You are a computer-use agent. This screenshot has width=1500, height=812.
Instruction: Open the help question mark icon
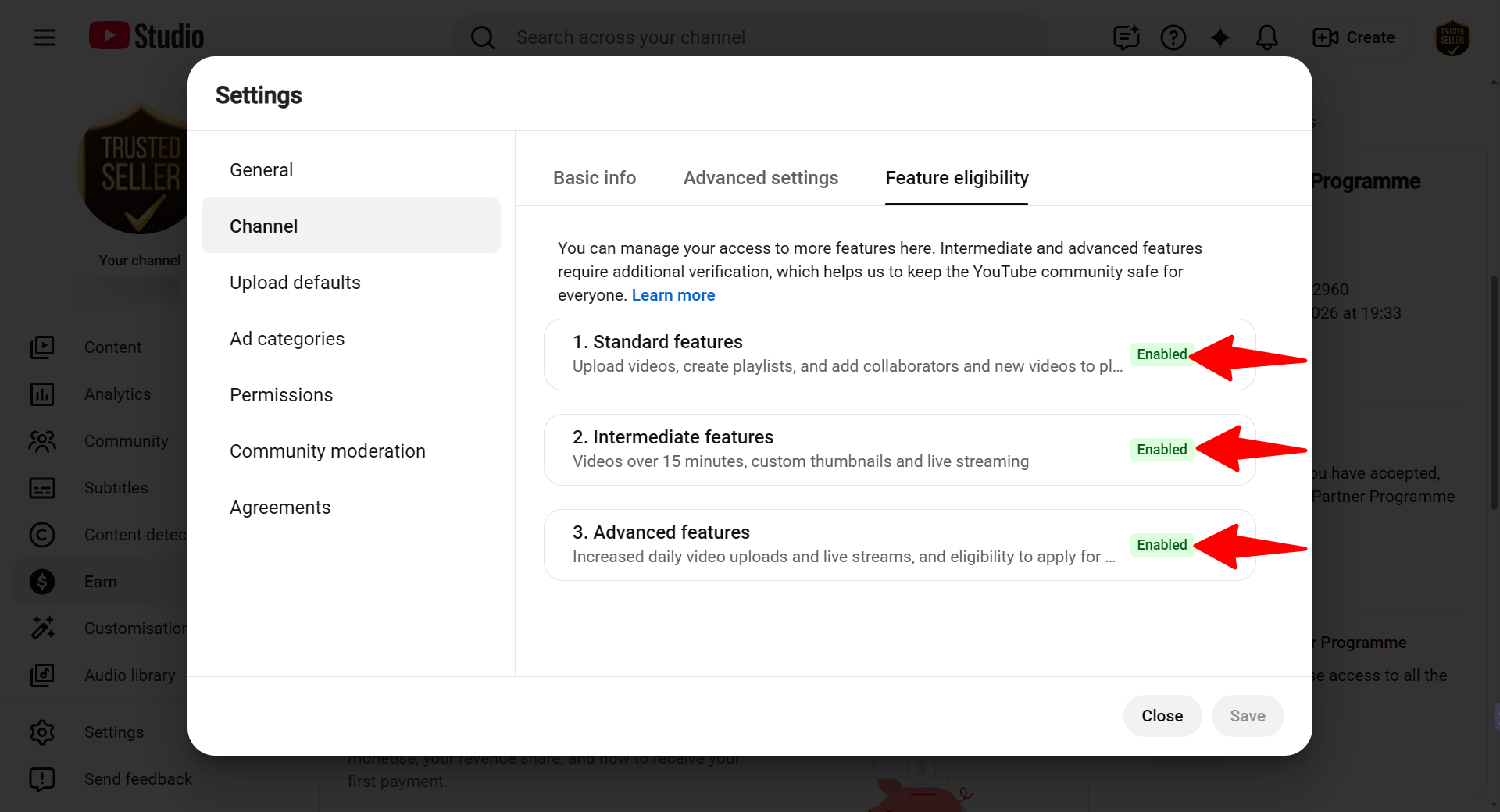coord(1173,37)
